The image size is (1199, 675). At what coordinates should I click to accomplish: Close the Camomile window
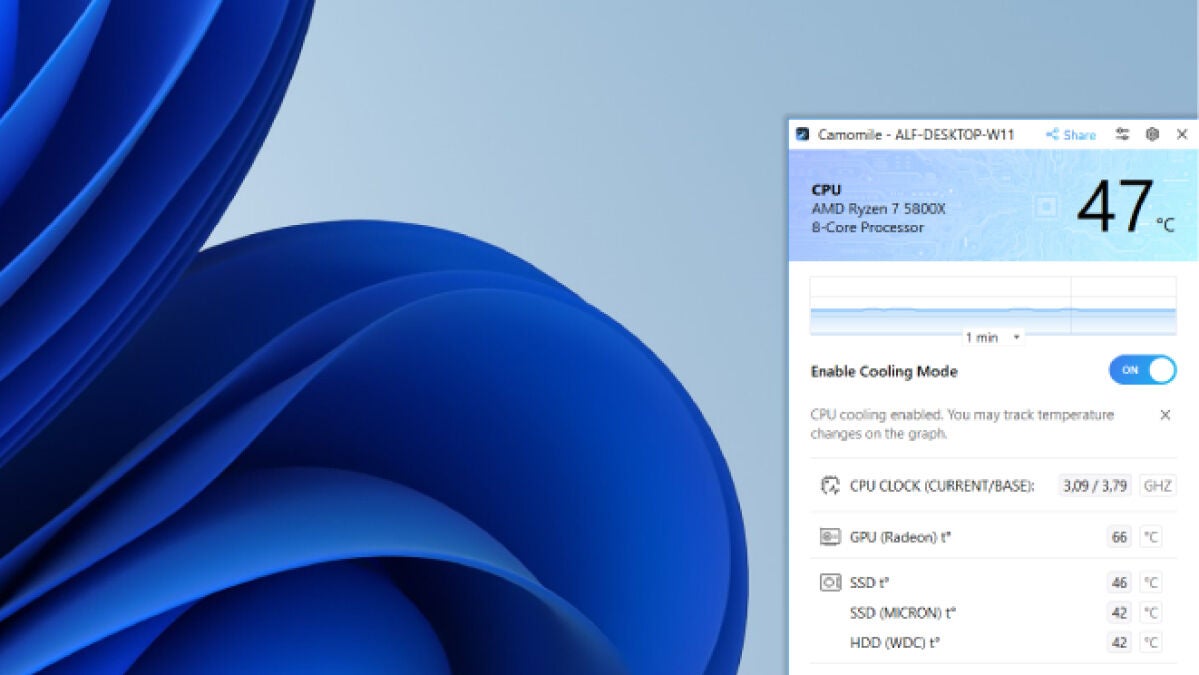click(1182, 134)
